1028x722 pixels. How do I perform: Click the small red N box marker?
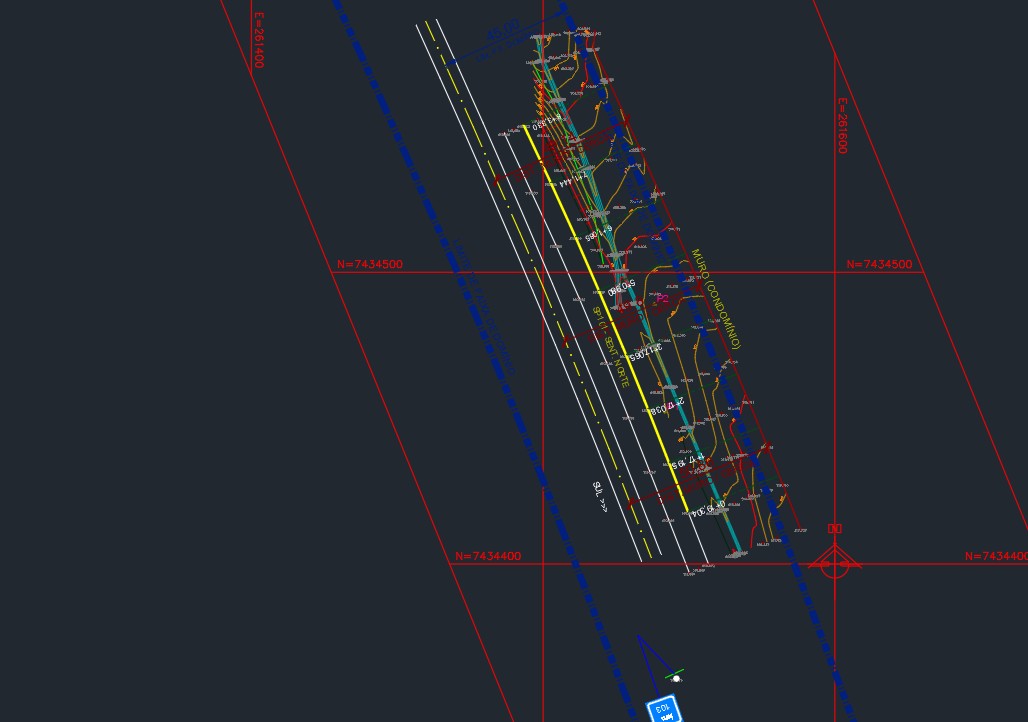835,528
